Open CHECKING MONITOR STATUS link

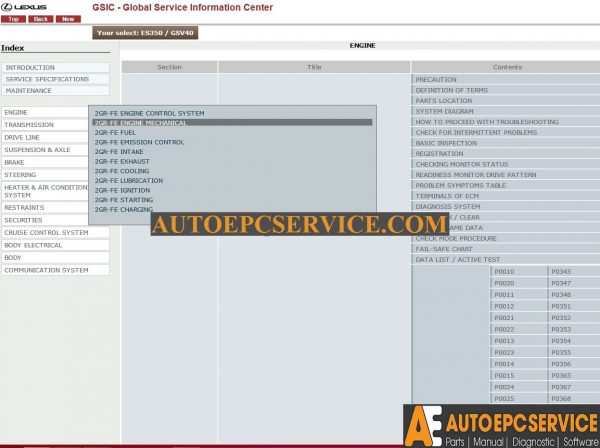[x=506, y=164]
